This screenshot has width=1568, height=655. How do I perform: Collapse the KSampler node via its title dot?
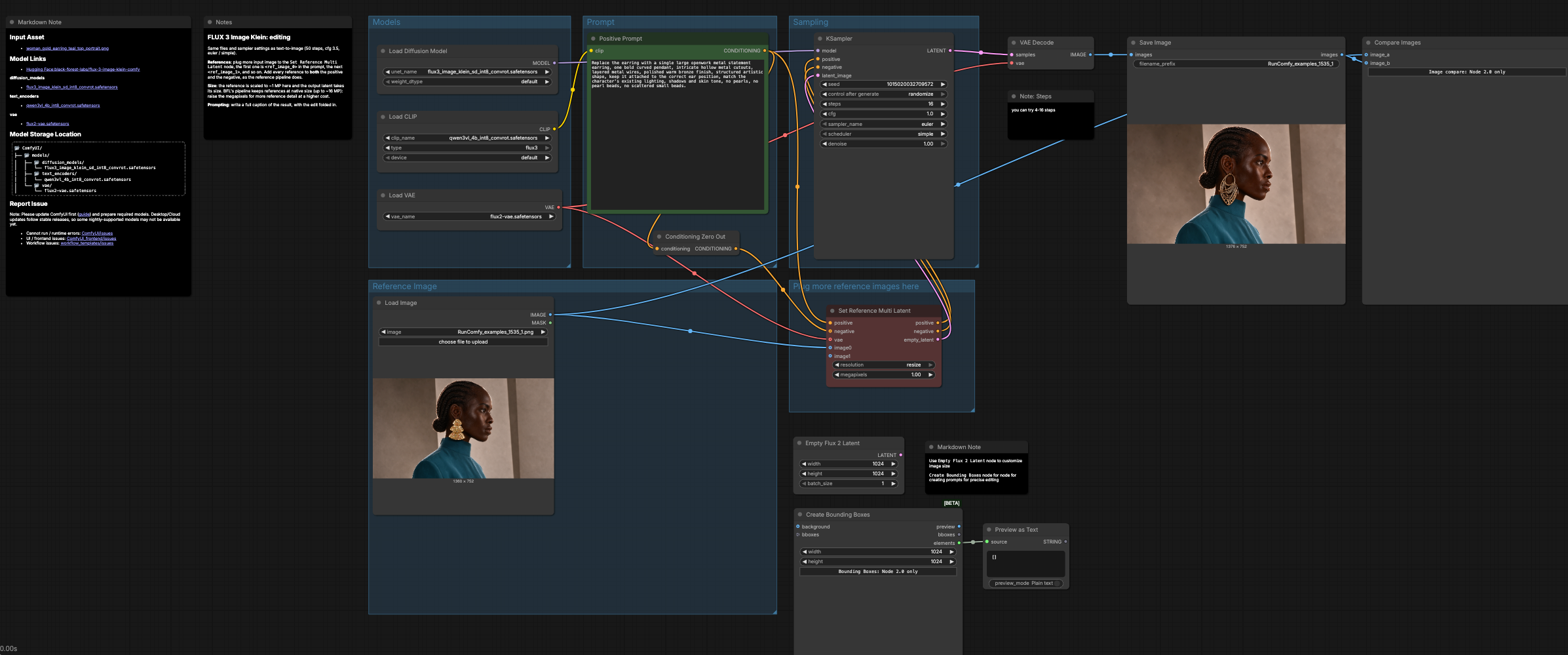(820, 39)
